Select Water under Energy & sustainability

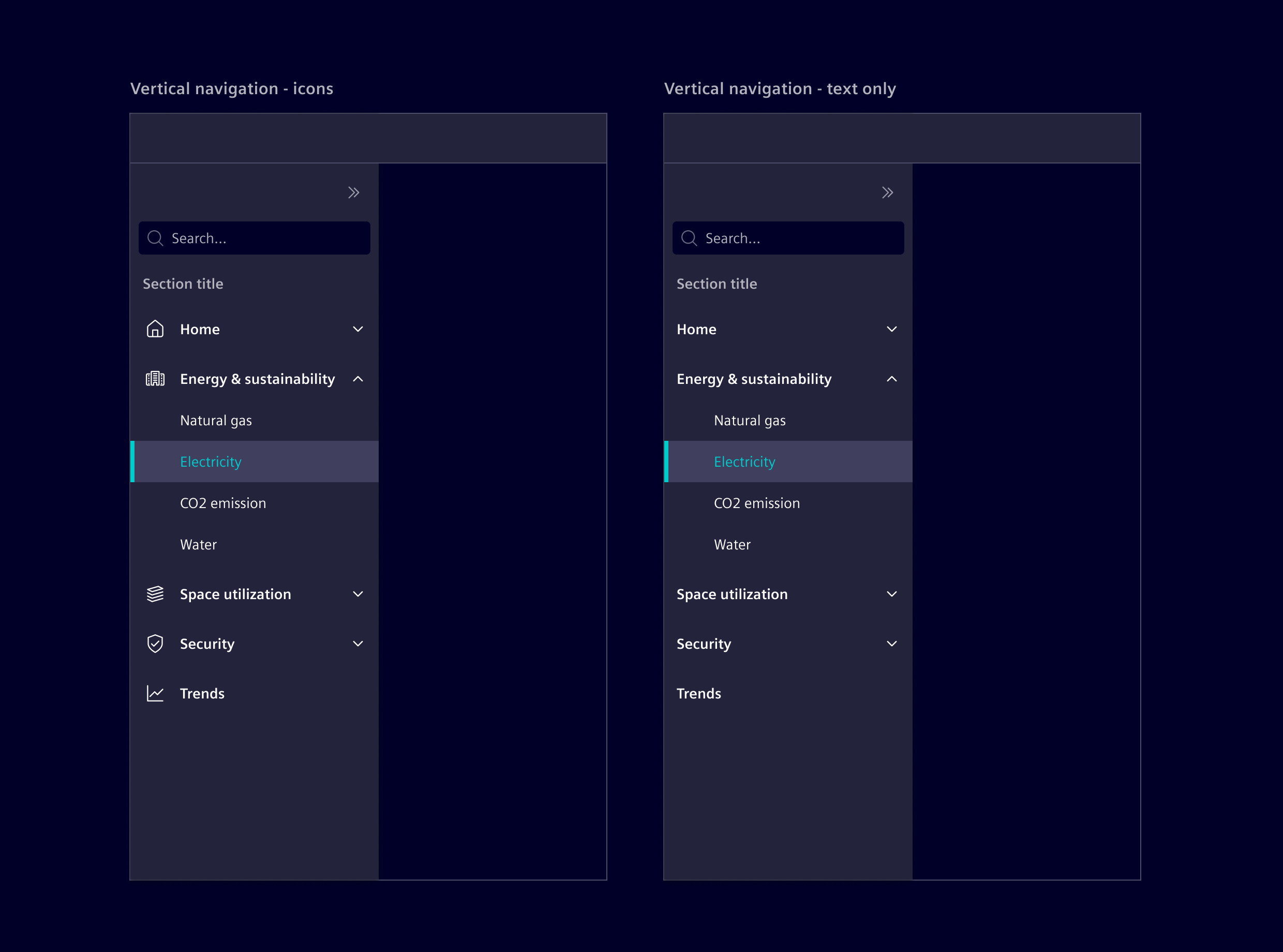coord(198,544)
